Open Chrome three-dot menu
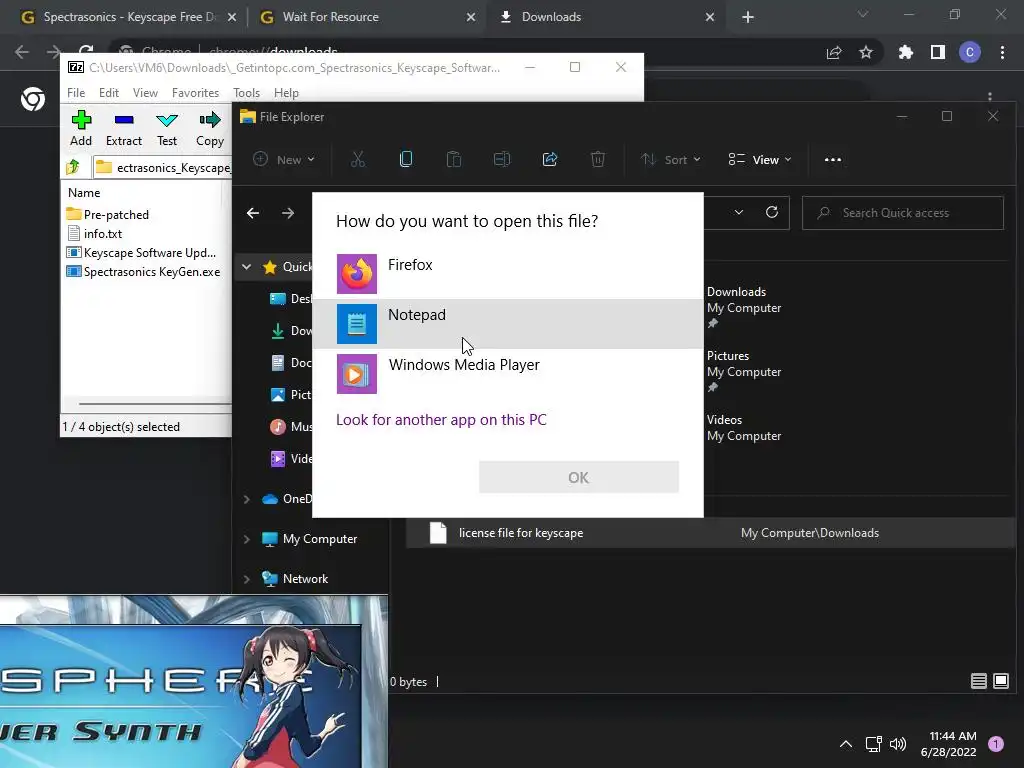Screen dimensions: 1024x768 (x=1002, y=52)
